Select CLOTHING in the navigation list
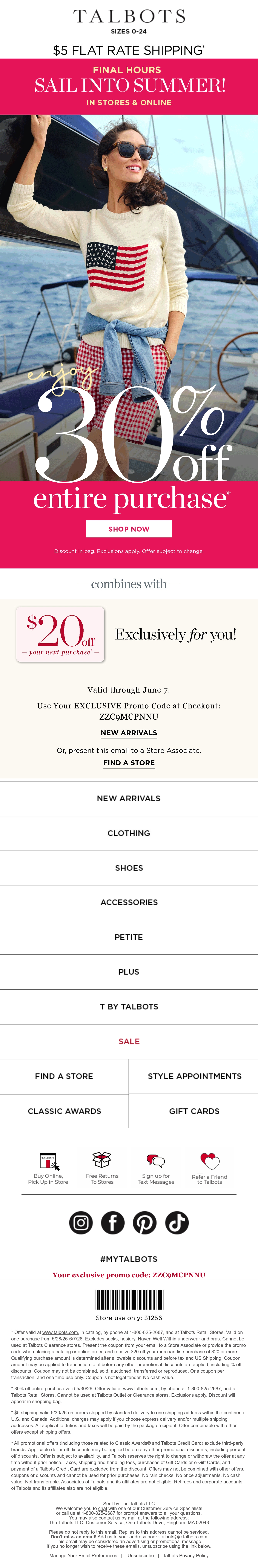Viewport: 258px width, 1568px height. click(129, 833)
